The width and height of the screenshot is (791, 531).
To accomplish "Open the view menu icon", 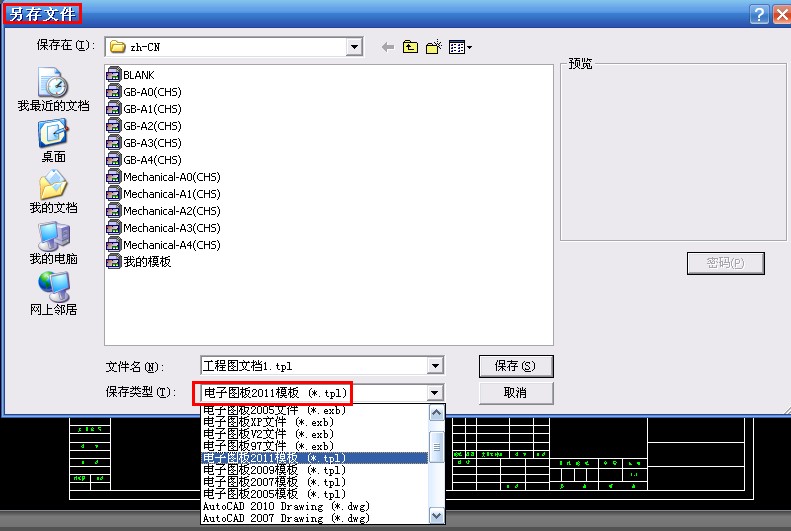I will point(460,47).
